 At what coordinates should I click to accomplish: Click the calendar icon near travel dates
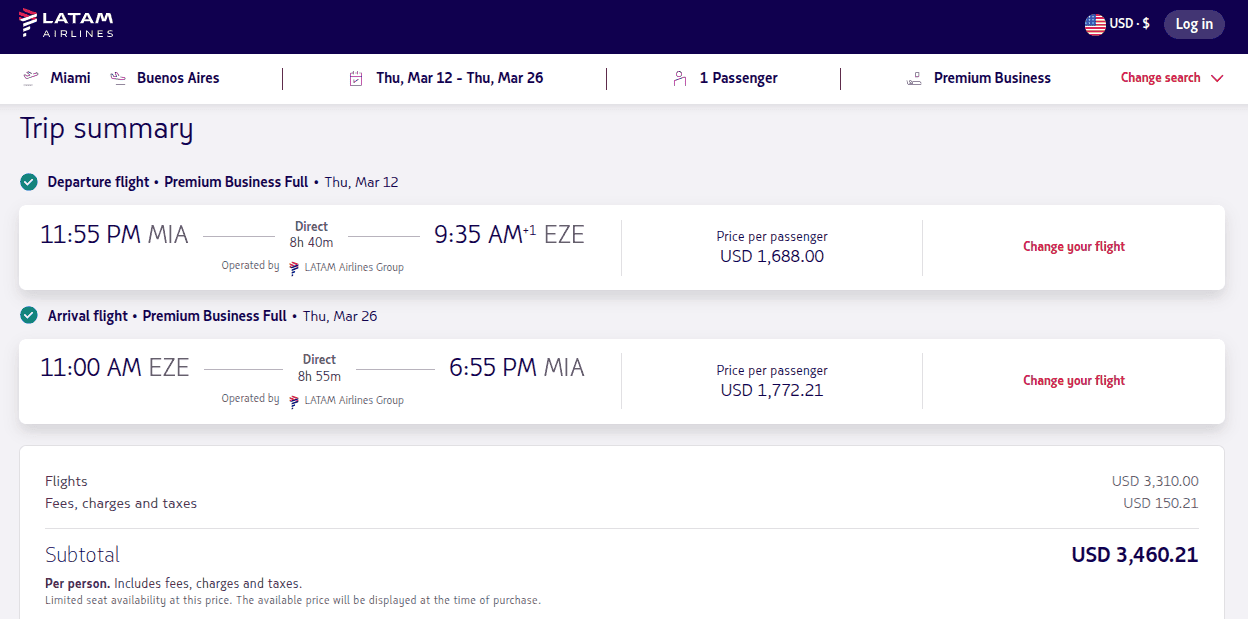(356, 77)
